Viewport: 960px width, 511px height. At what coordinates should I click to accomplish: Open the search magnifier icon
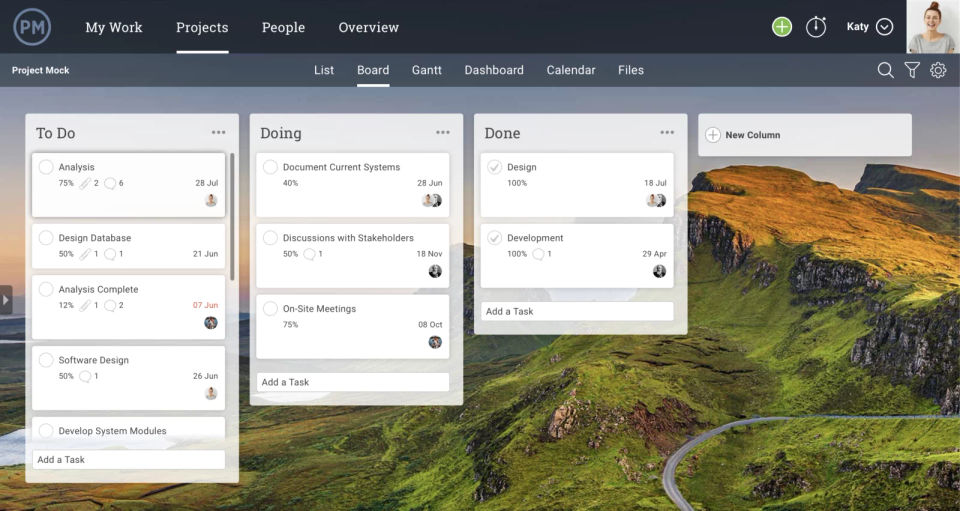885,70
